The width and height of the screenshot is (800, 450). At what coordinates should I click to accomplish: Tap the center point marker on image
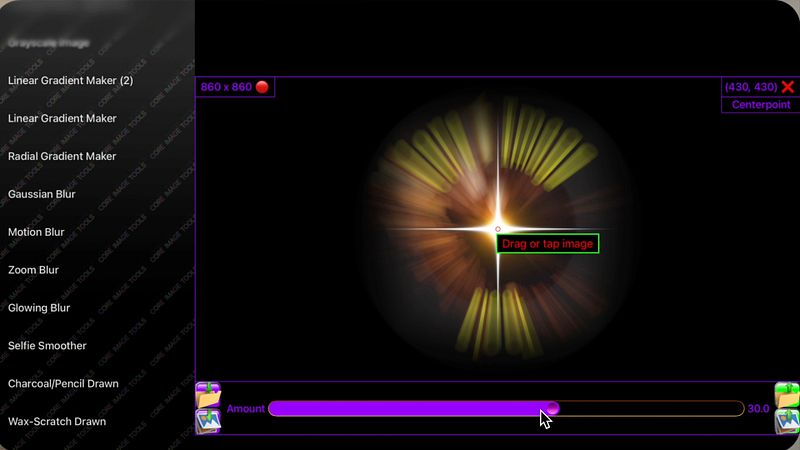498,229
